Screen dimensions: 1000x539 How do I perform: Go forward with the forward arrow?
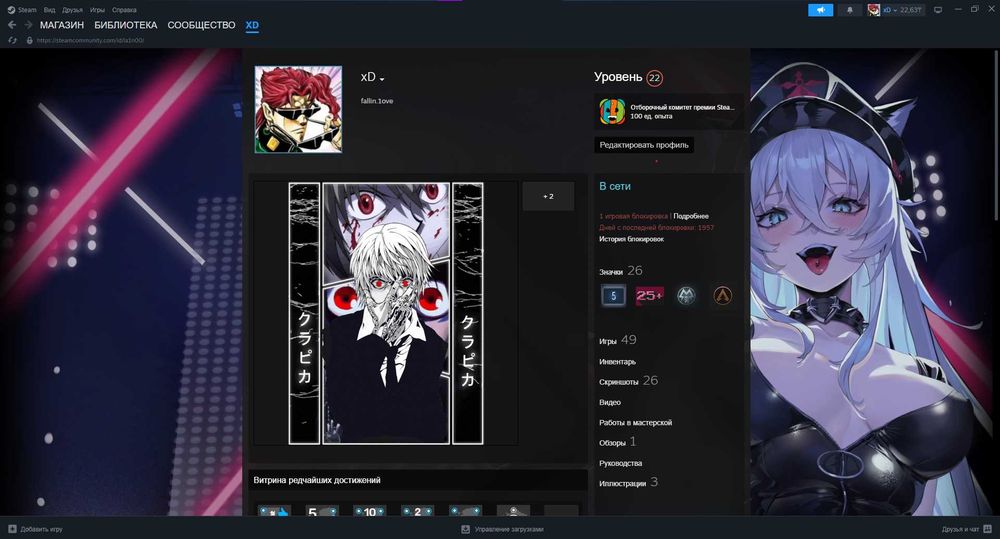(28, 25)
